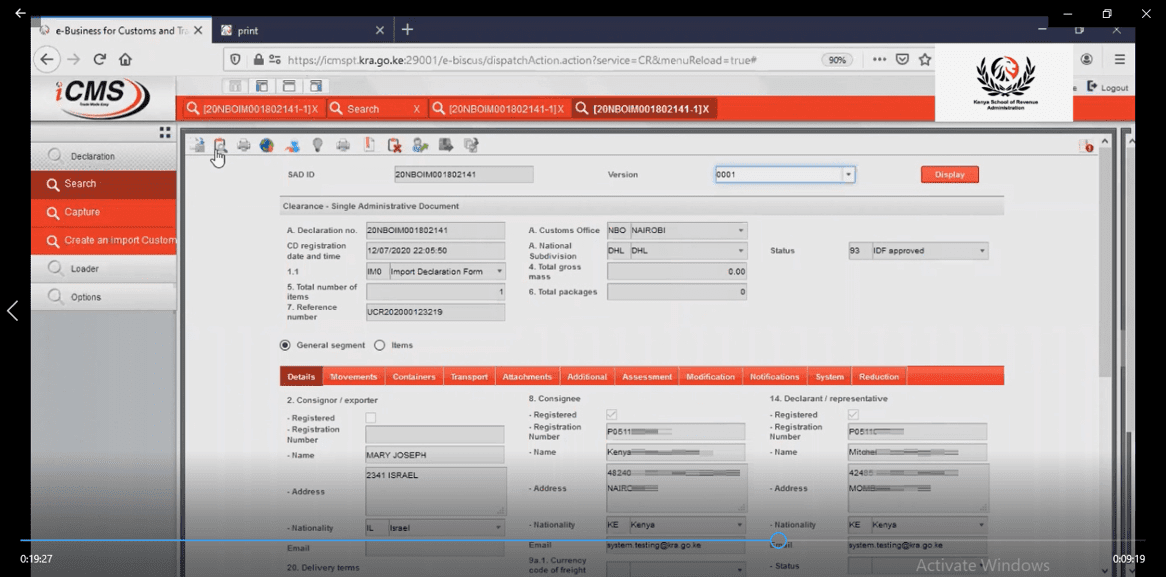Open the Firefox account icon
The height and width of the screenshot is (577, 1166).
tap(1086, 59)
